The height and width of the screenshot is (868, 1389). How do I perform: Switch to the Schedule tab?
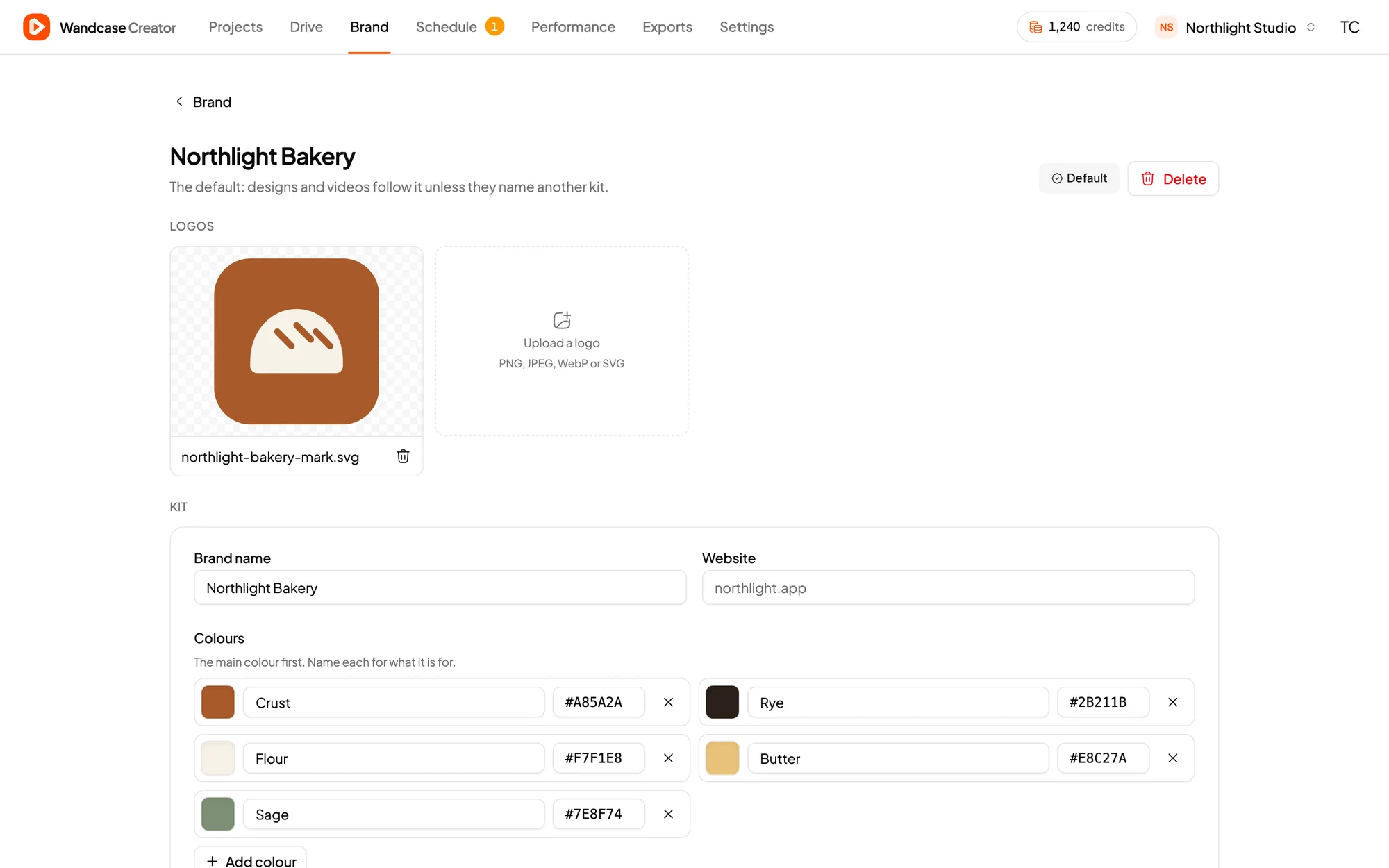click(447, 27)
